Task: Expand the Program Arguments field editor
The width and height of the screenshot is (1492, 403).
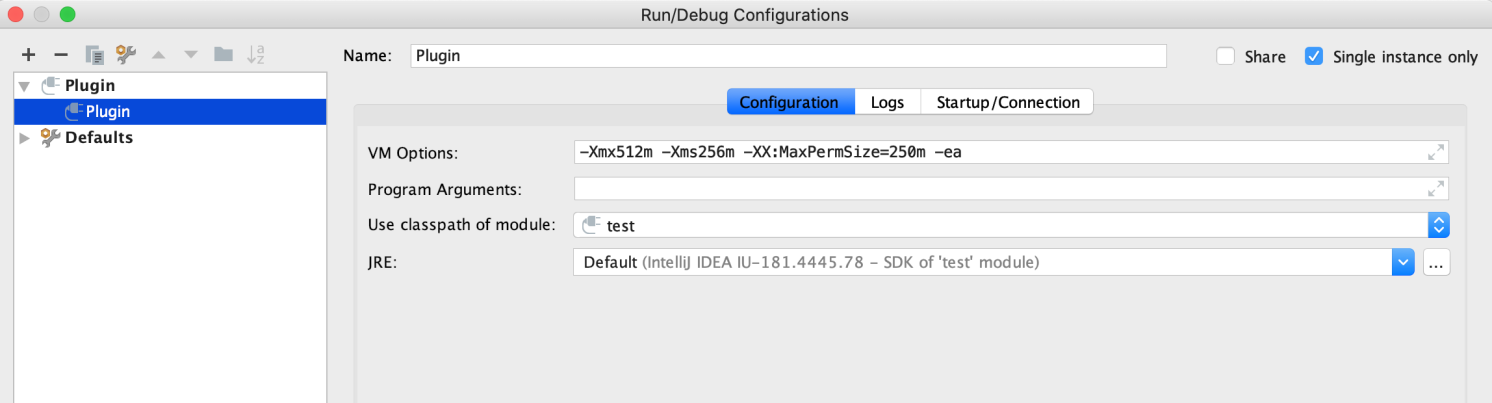Action: (x=1435, y=188)
